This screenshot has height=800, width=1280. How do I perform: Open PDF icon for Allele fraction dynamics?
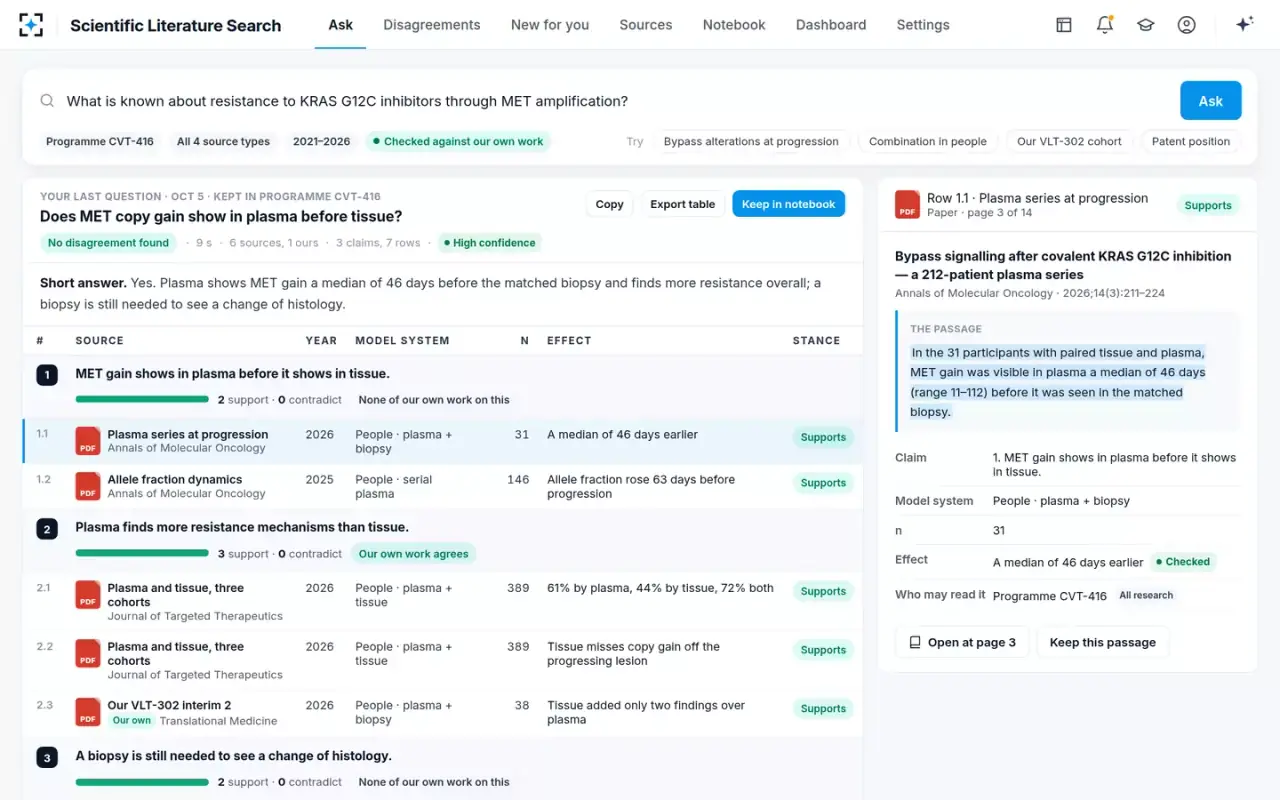(x=88, y=486)
